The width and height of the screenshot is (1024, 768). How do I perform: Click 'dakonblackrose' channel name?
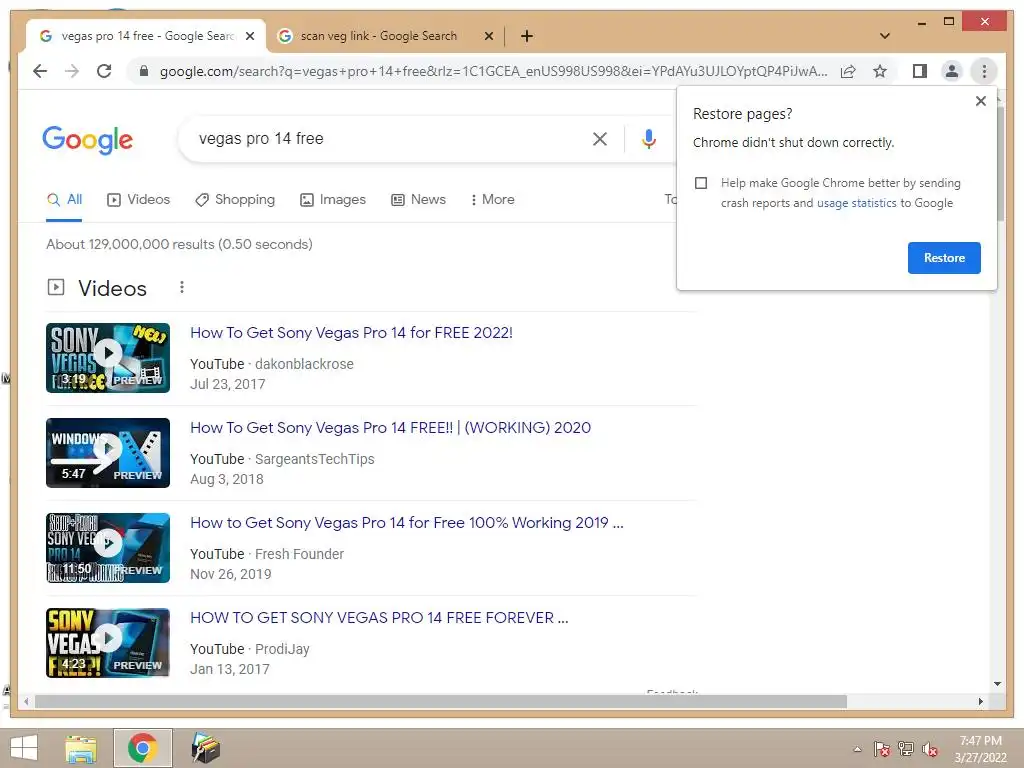pyautogui.click(x=304, y=364)
